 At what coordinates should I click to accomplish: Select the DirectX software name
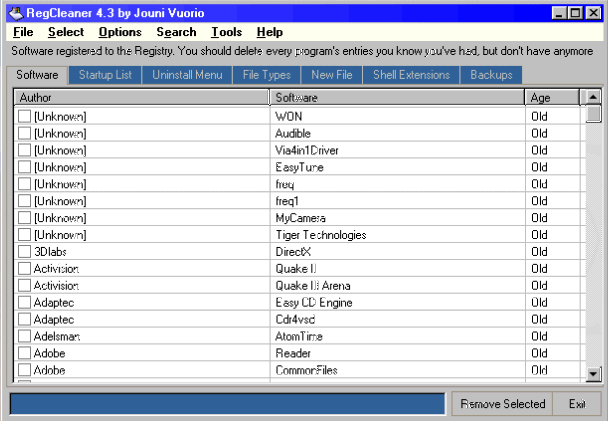point(293,252)
